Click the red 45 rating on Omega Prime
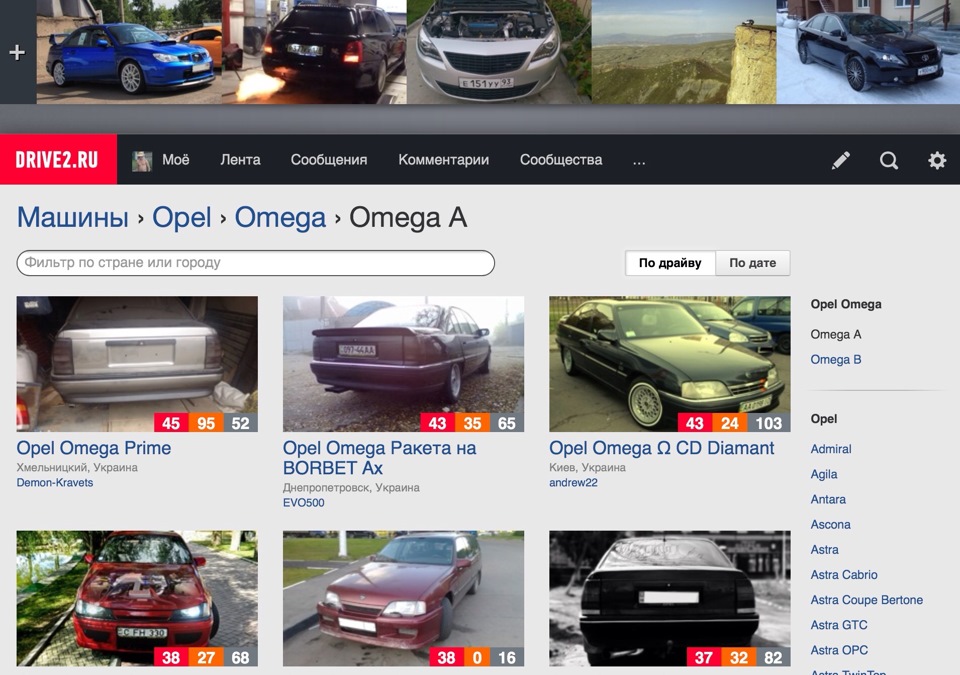The height and width of the screenshot is (675, 960). tap(171, 423)
